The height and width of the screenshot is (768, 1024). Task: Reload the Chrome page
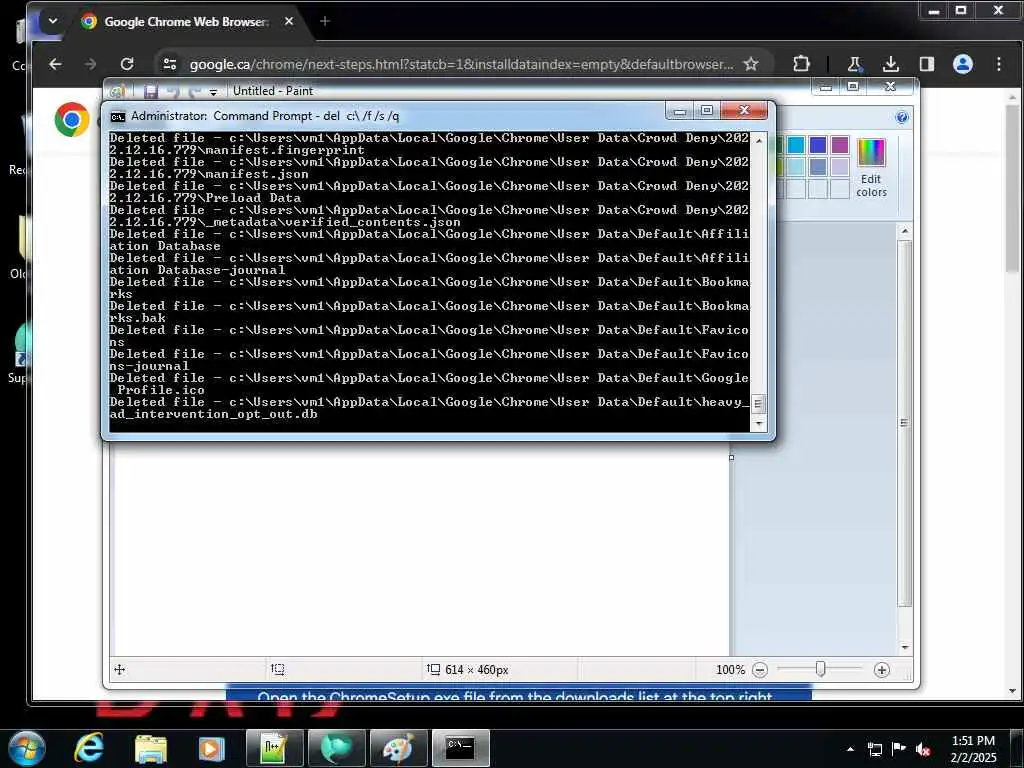tap(127, 64)
